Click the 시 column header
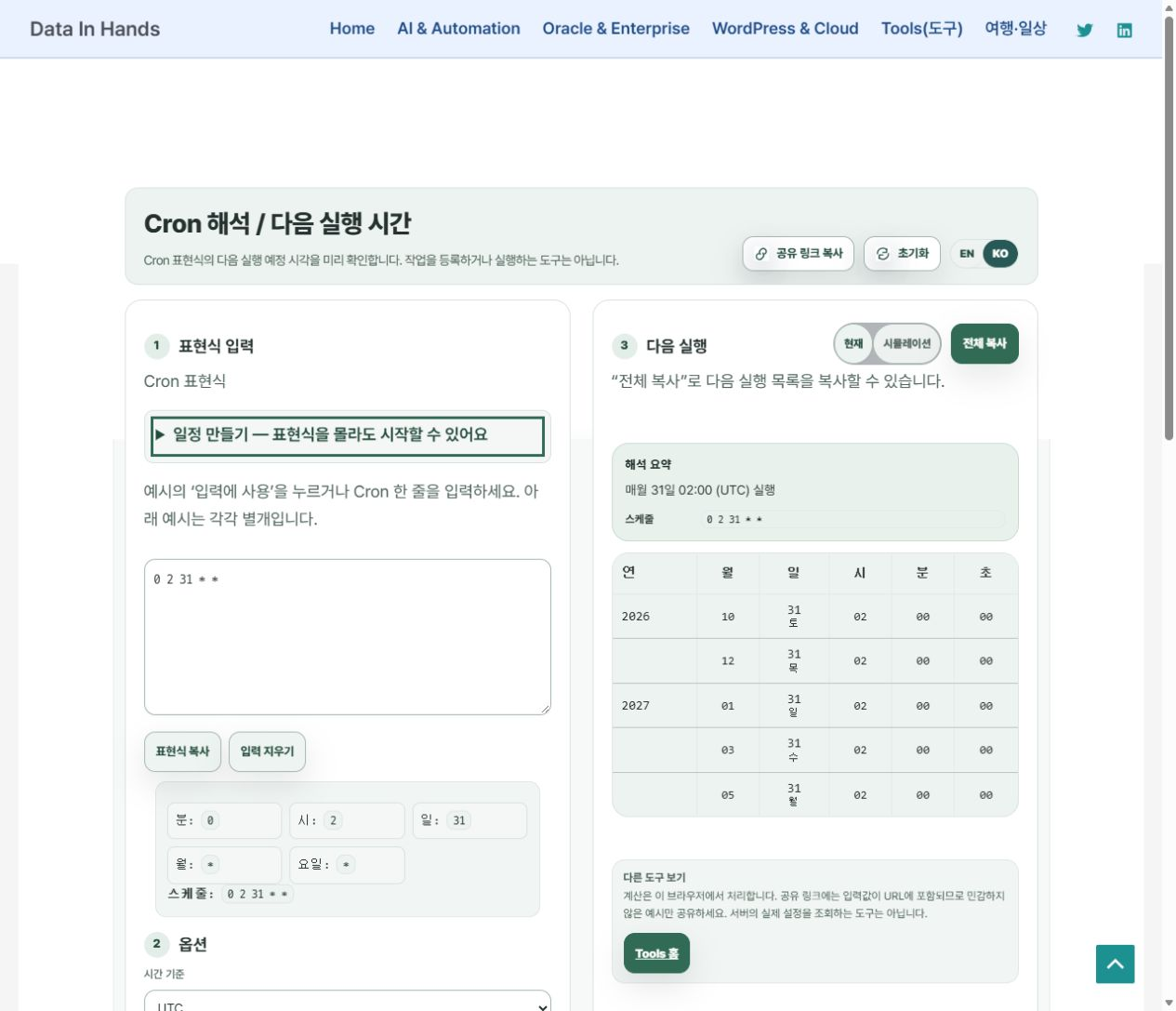The width and height of the screenshot is (1176, 1011). click(860, 573)
